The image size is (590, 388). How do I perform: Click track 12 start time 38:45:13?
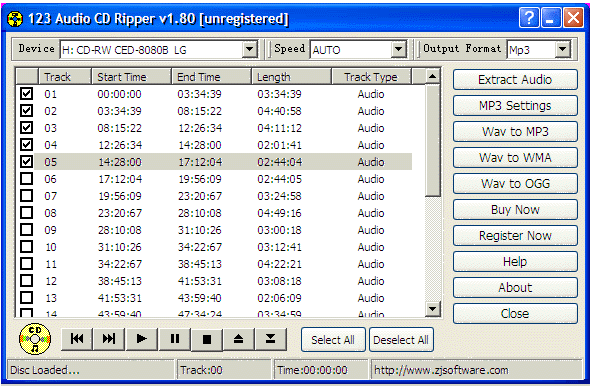click(x=120, y=281)
